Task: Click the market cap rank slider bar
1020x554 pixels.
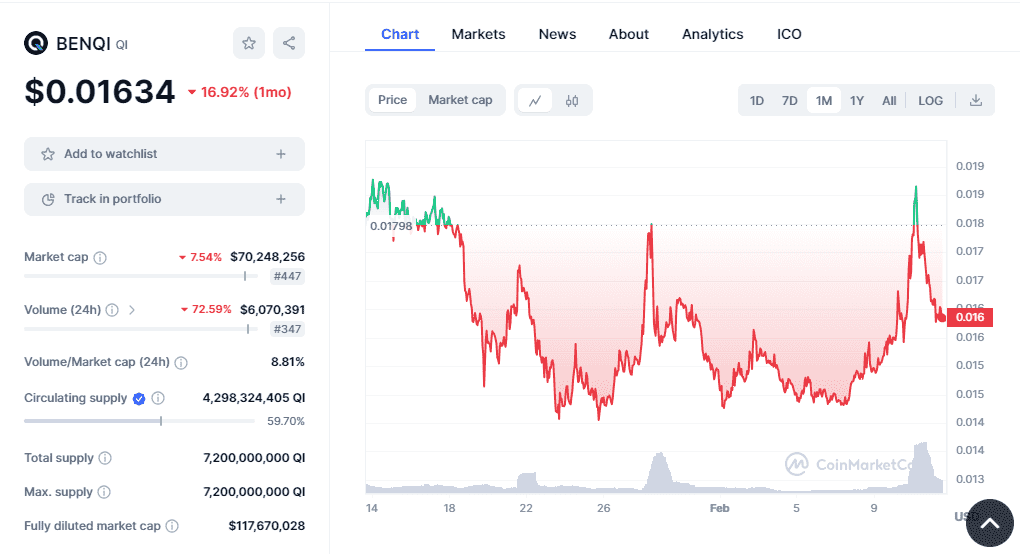Action: pyautogui.click(x=141, y=276)
